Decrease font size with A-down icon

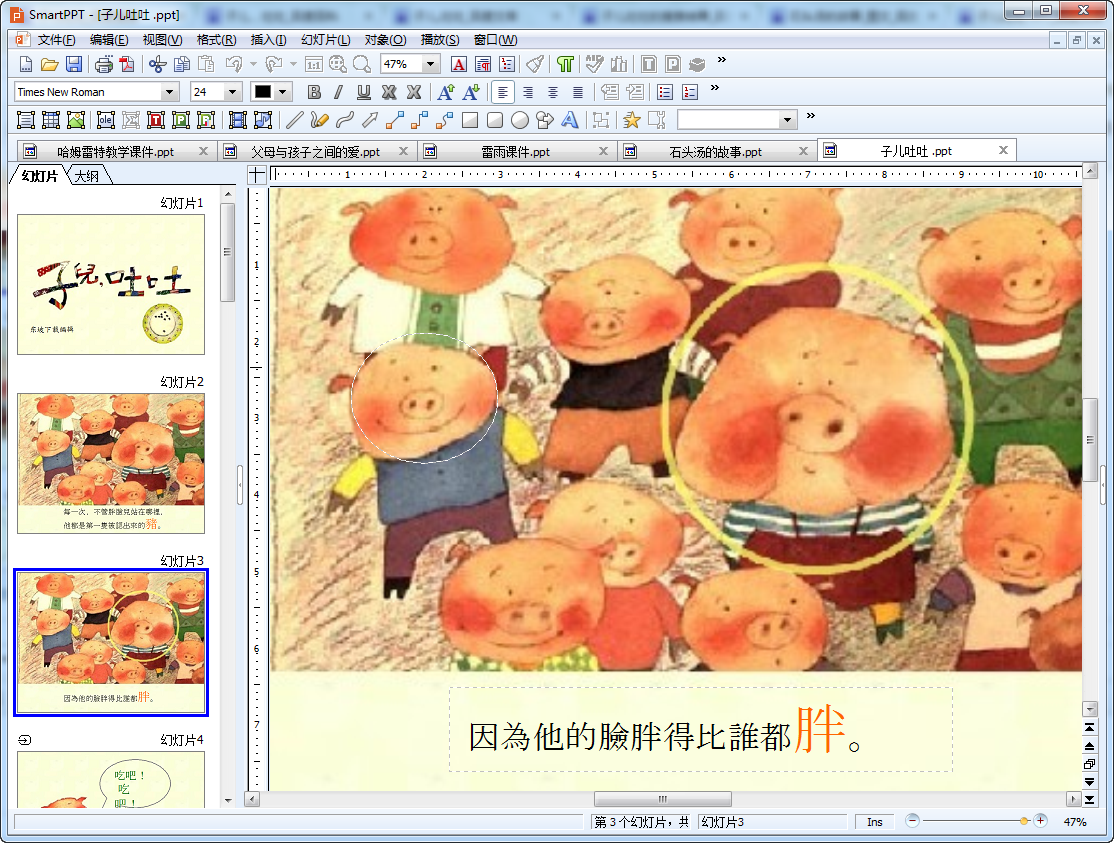471,92
